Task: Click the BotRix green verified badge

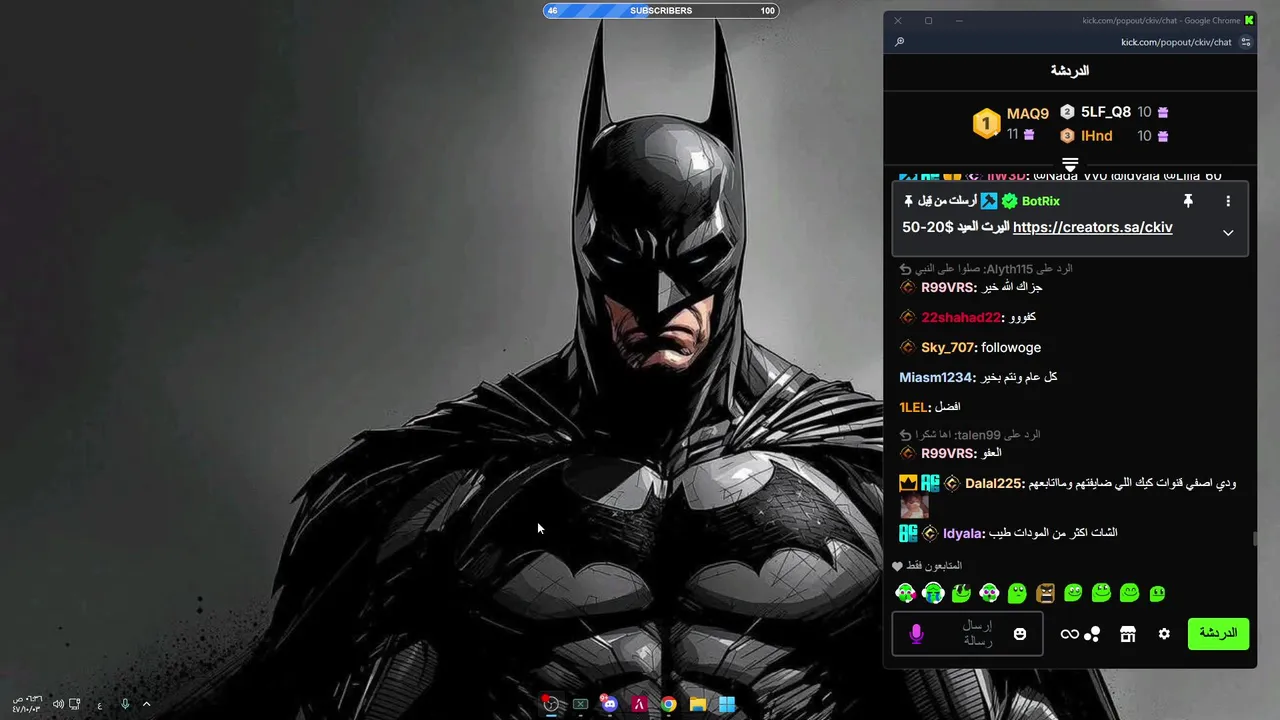Action: pos(1009,201)
